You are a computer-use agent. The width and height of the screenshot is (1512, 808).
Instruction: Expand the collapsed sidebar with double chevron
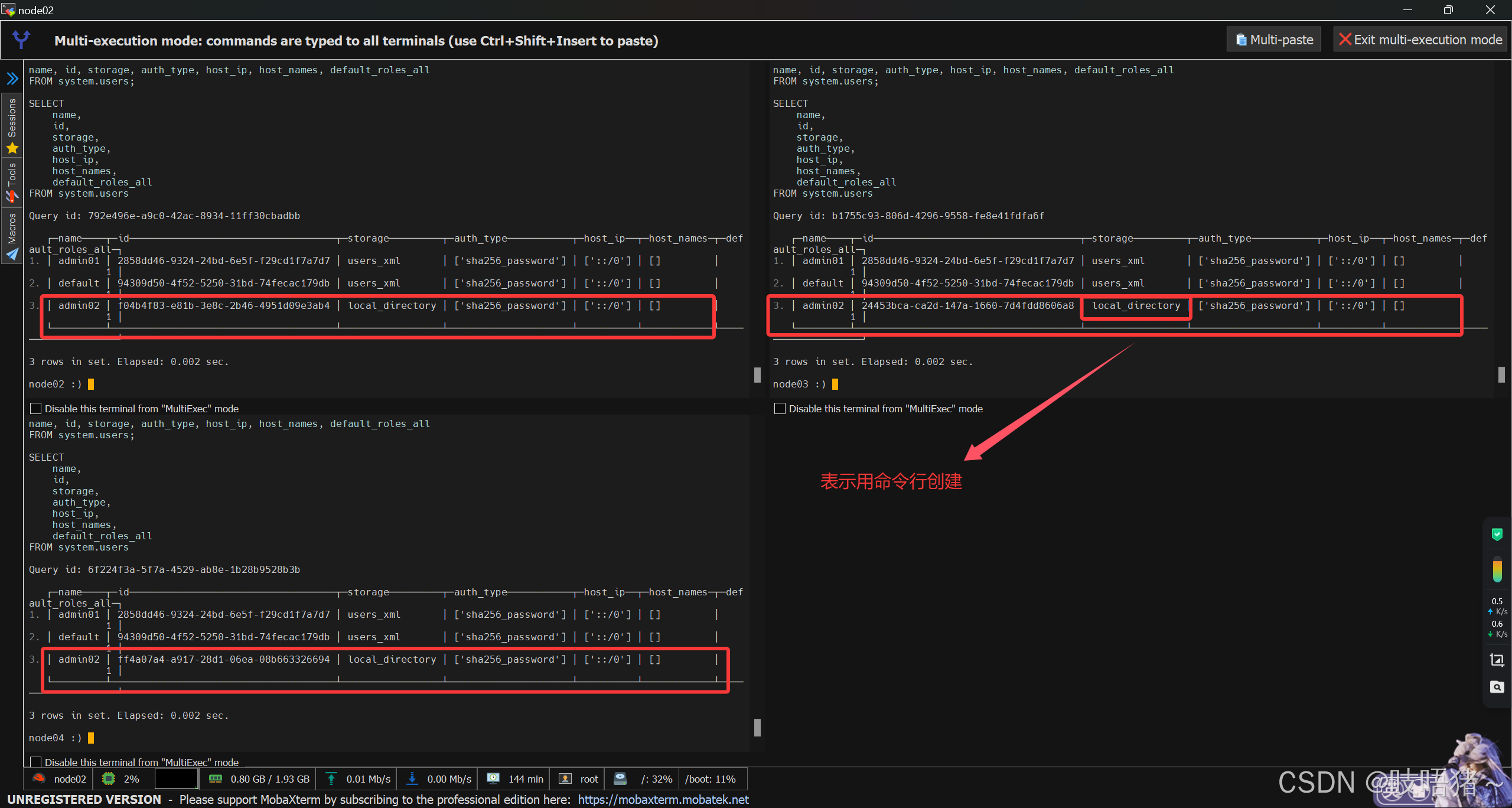click(x=12, y=79)
